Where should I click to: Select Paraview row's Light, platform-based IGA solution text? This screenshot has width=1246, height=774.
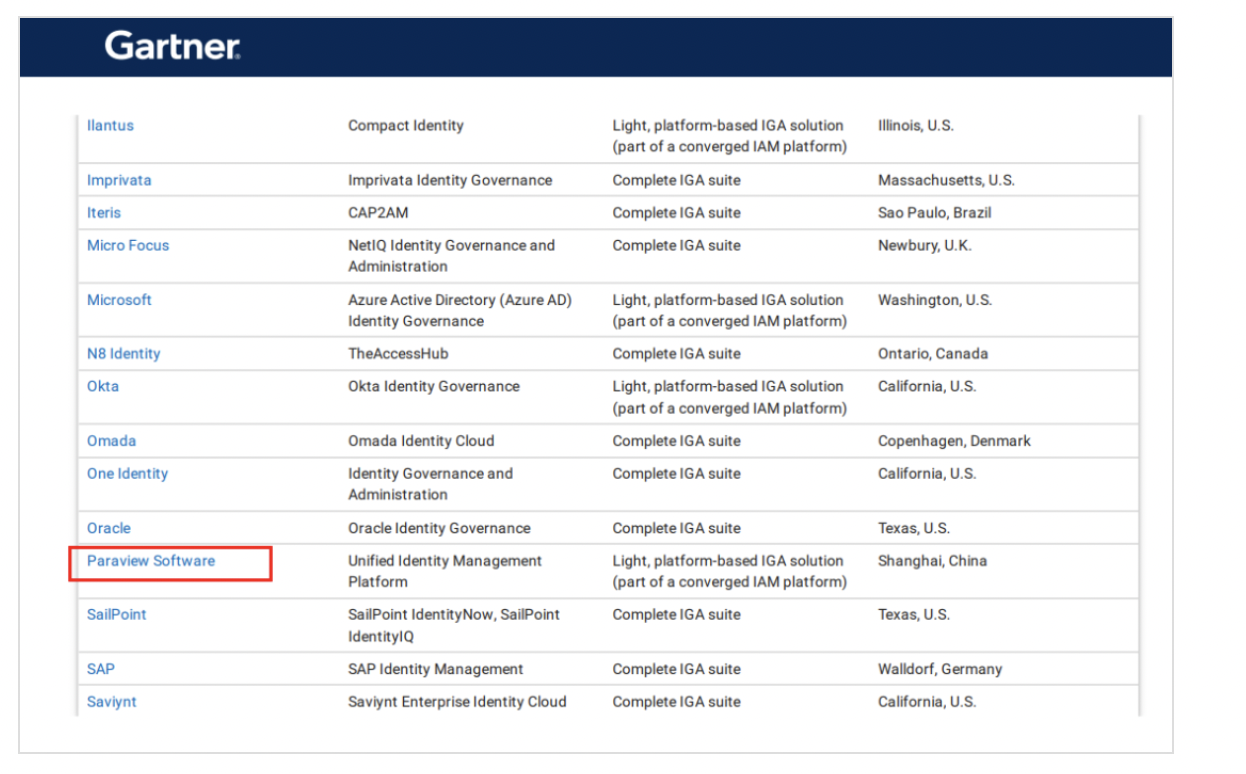(730, 571)
